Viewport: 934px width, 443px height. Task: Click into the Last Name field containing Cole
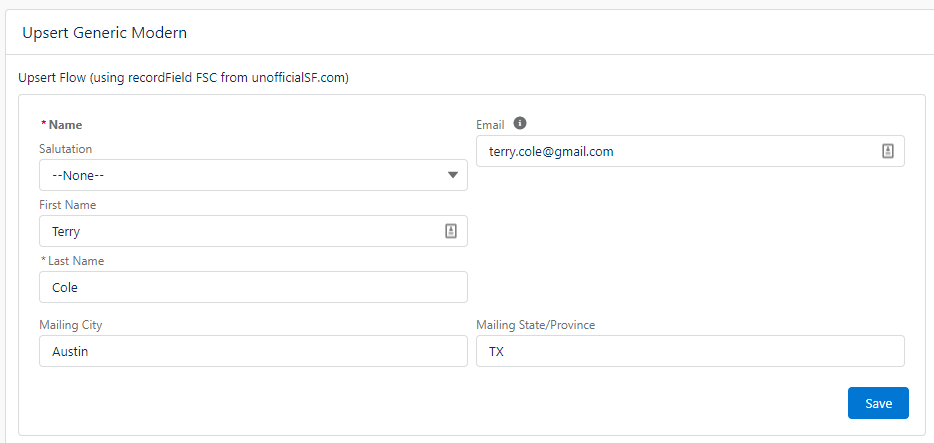pos(253,287)
